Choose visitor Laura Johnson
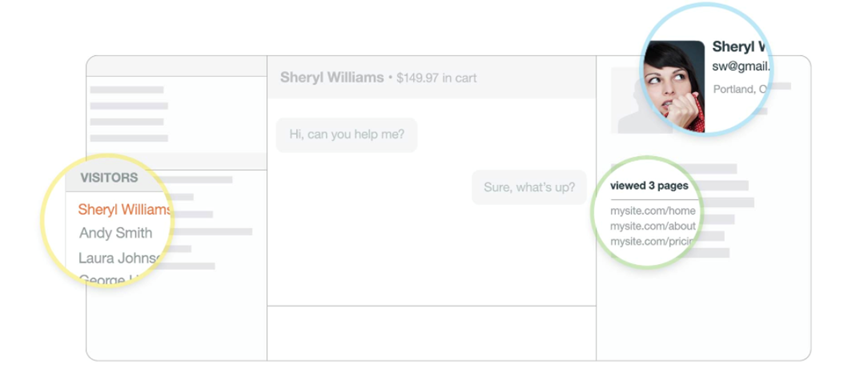The height and width of the screenshot is (377, 864). (x=120, y=258)
